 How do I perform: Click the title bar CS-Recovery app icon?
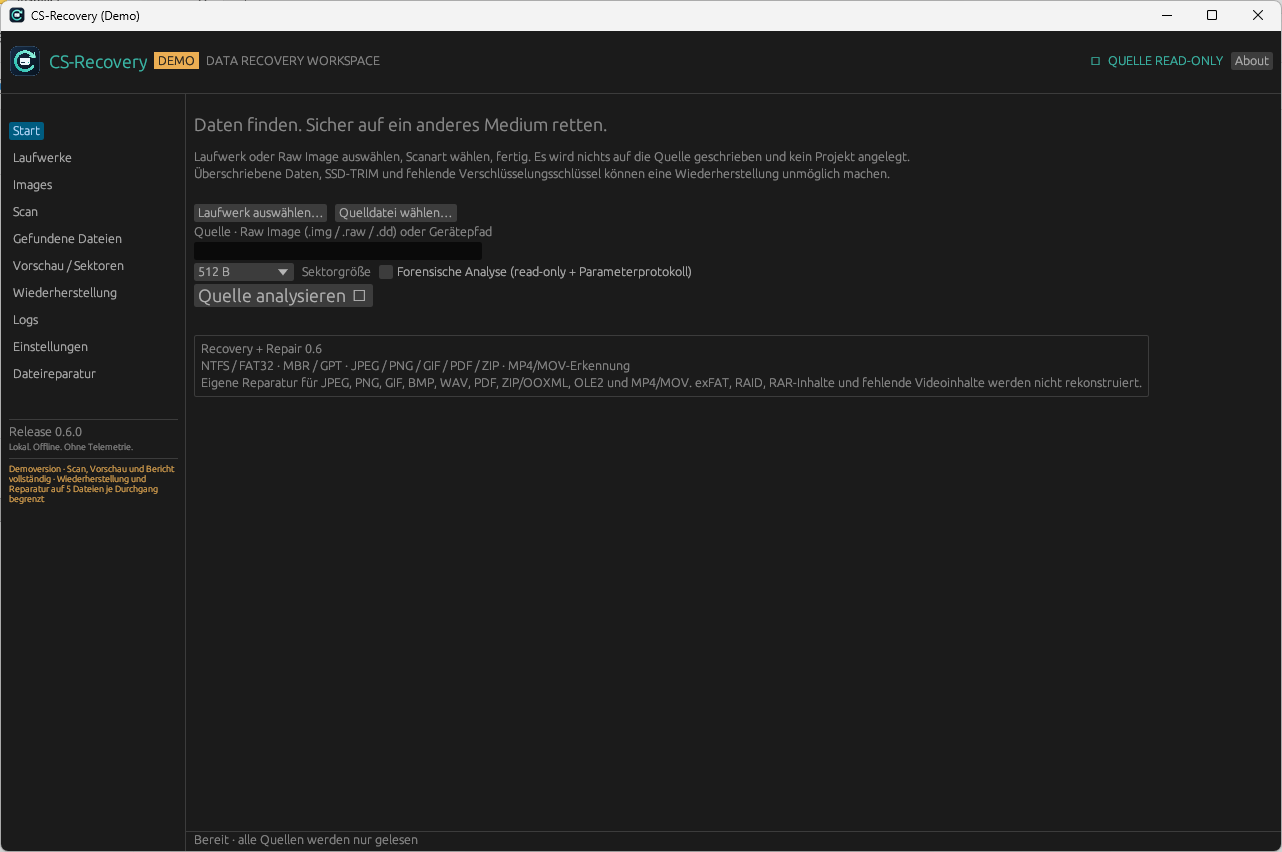[x=17, y=15]
